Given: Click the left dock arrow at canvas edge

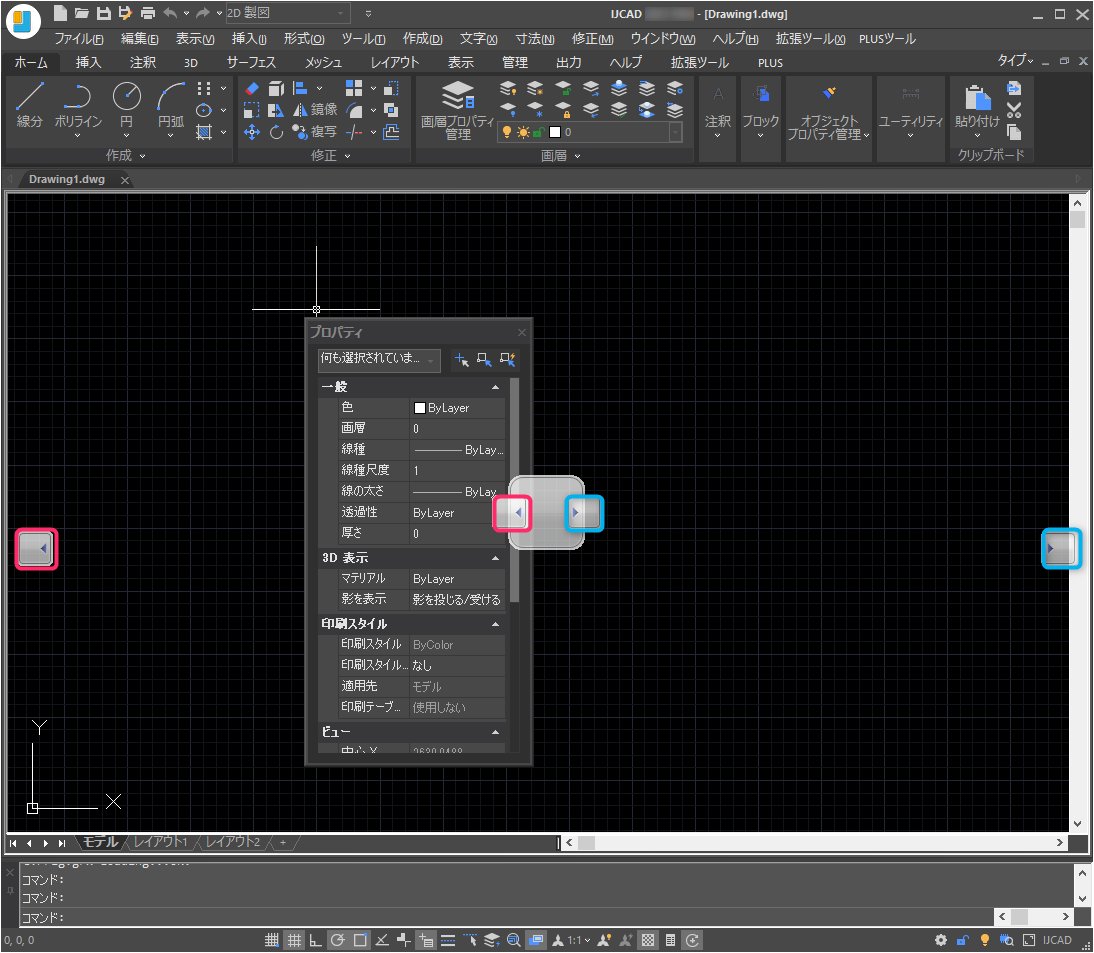Looking at the screenshot, I should click(x=36, y=549).
